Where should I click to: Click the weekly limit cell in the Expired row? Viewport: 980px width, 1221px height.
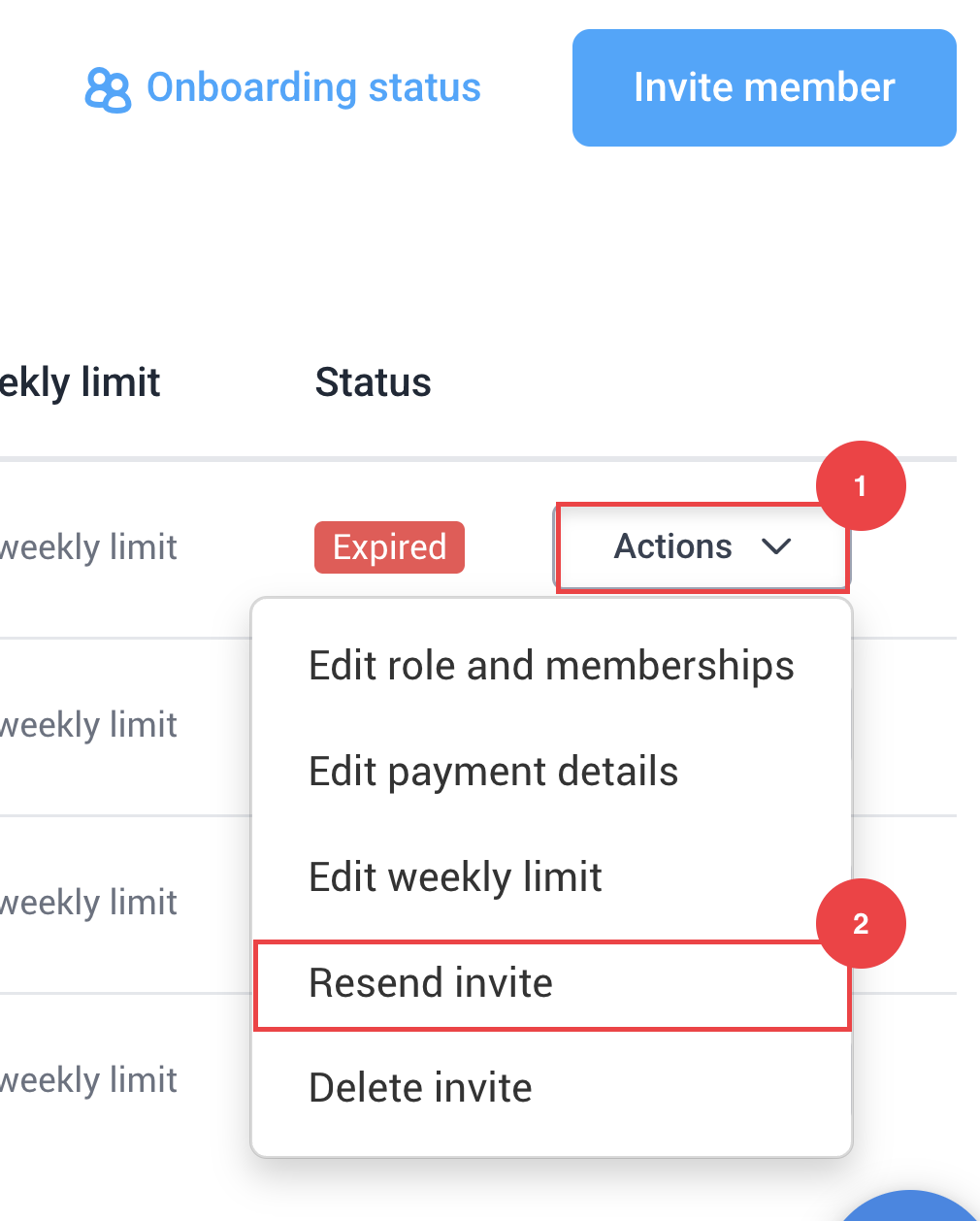[89, 547]
